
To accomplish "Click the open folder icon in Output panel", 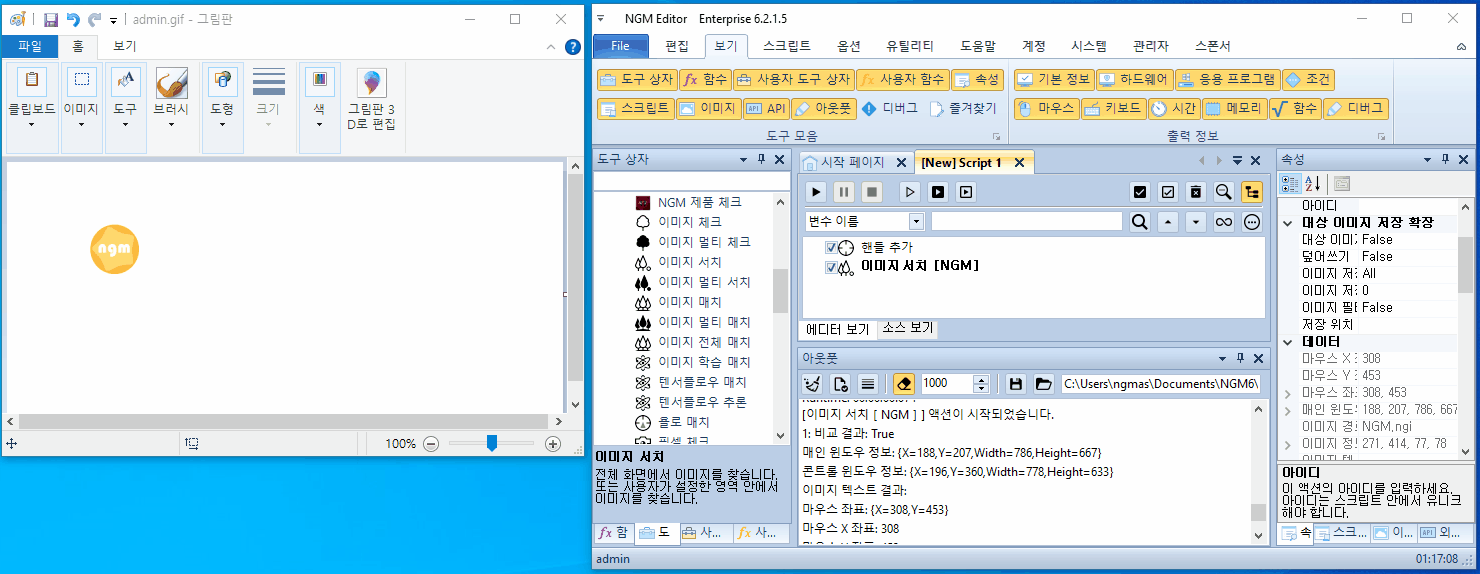I will point(1043,383).
